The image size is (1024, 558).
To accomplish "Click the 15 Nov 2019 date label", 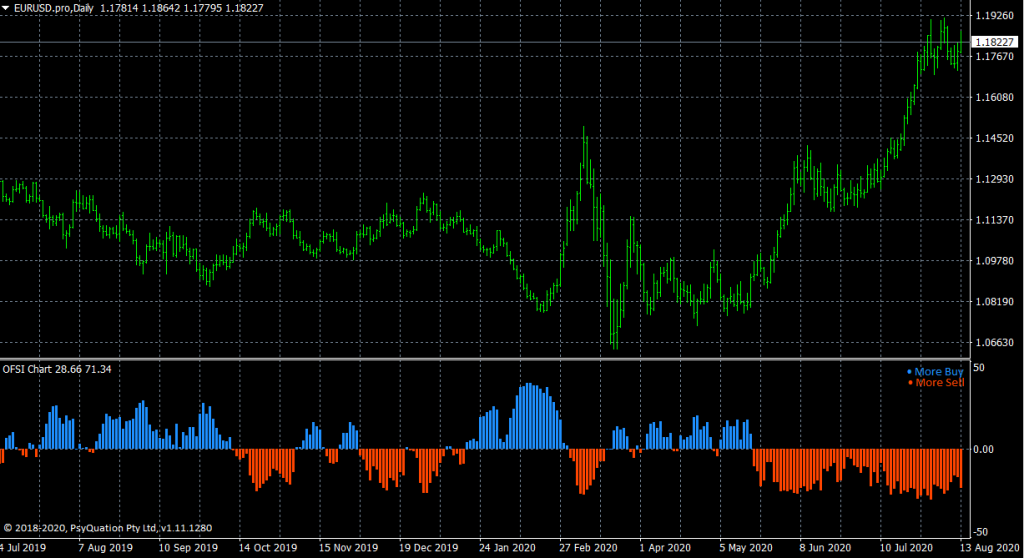I will click(348, 548).
